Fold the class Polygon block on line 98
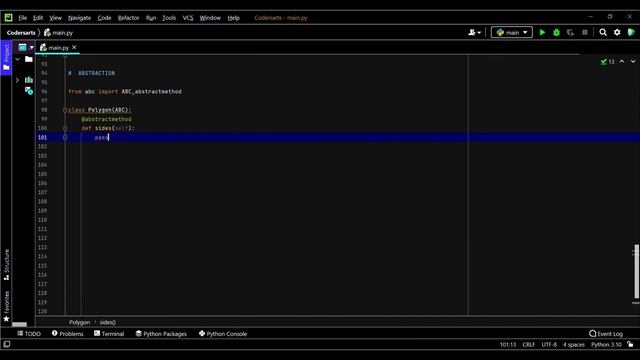 click(65, 110)
